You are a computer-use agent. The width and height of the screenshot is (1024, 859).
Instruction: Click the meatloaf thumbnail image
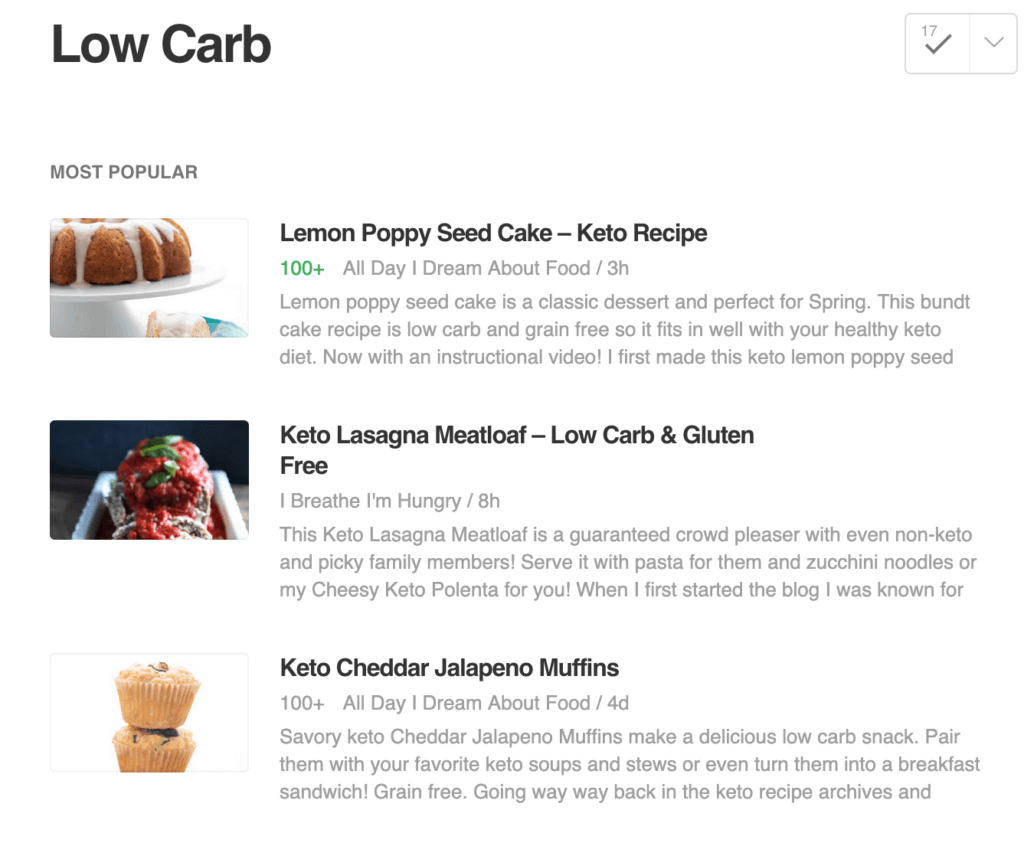click(x=148, y=480)
